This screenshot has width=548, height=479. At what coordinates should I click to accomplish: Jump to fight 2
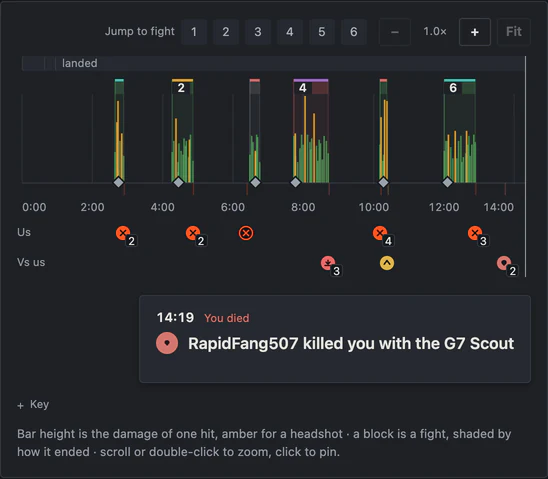pyautogui.click(x=226, y=32)
